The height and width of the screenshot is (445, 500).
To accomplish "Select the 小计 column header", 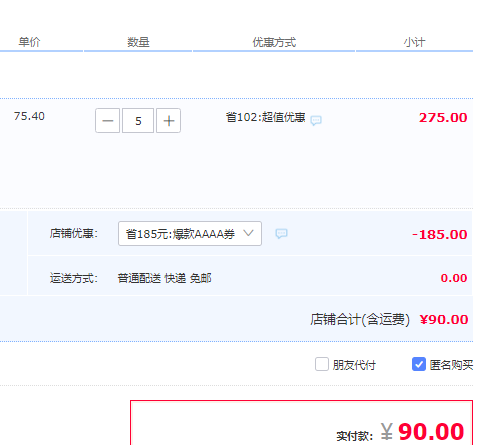I will coord(414,42).
